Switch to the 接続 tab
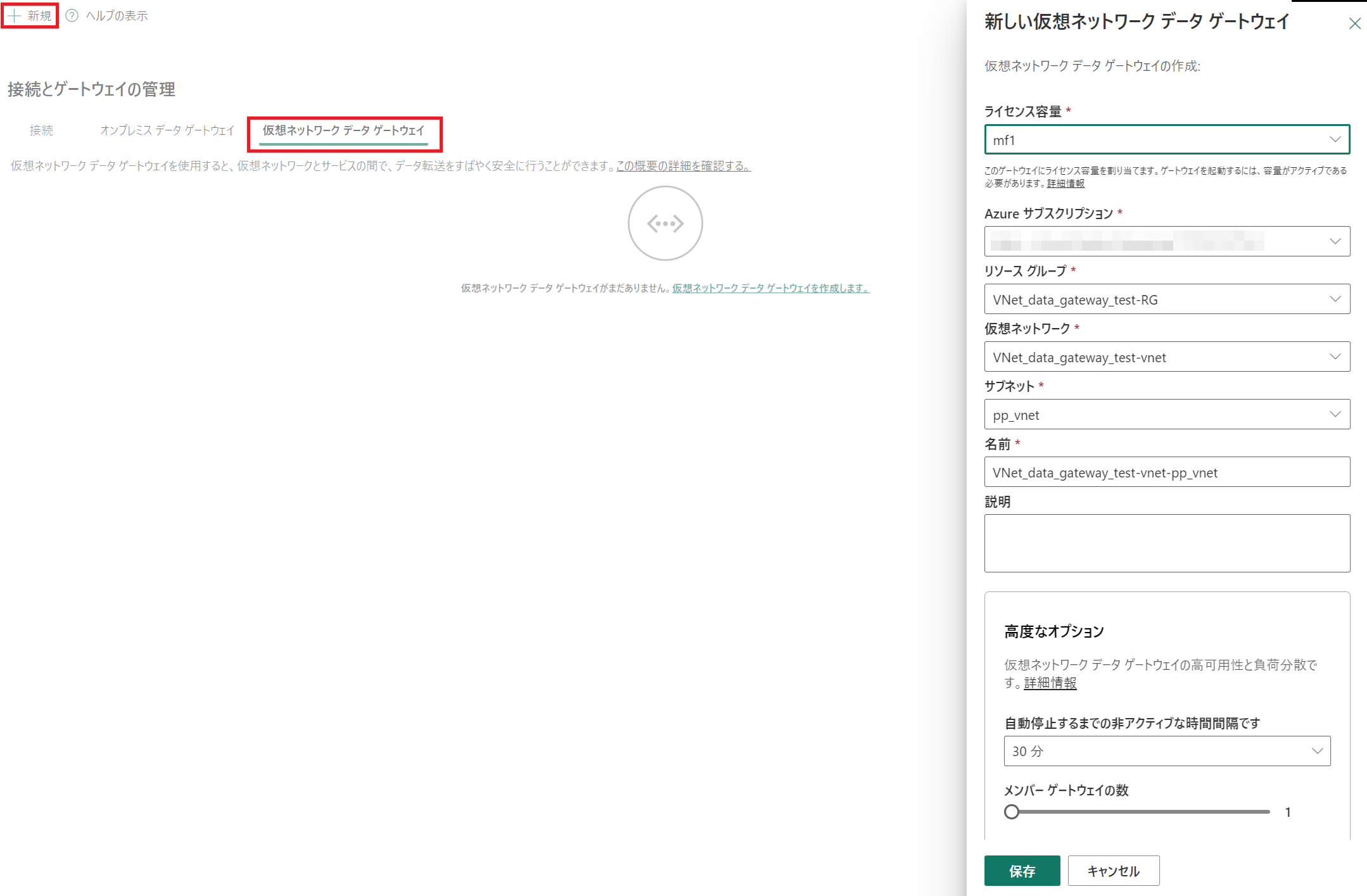Viewport: 1367px width, 896px height. click(41, 130)
